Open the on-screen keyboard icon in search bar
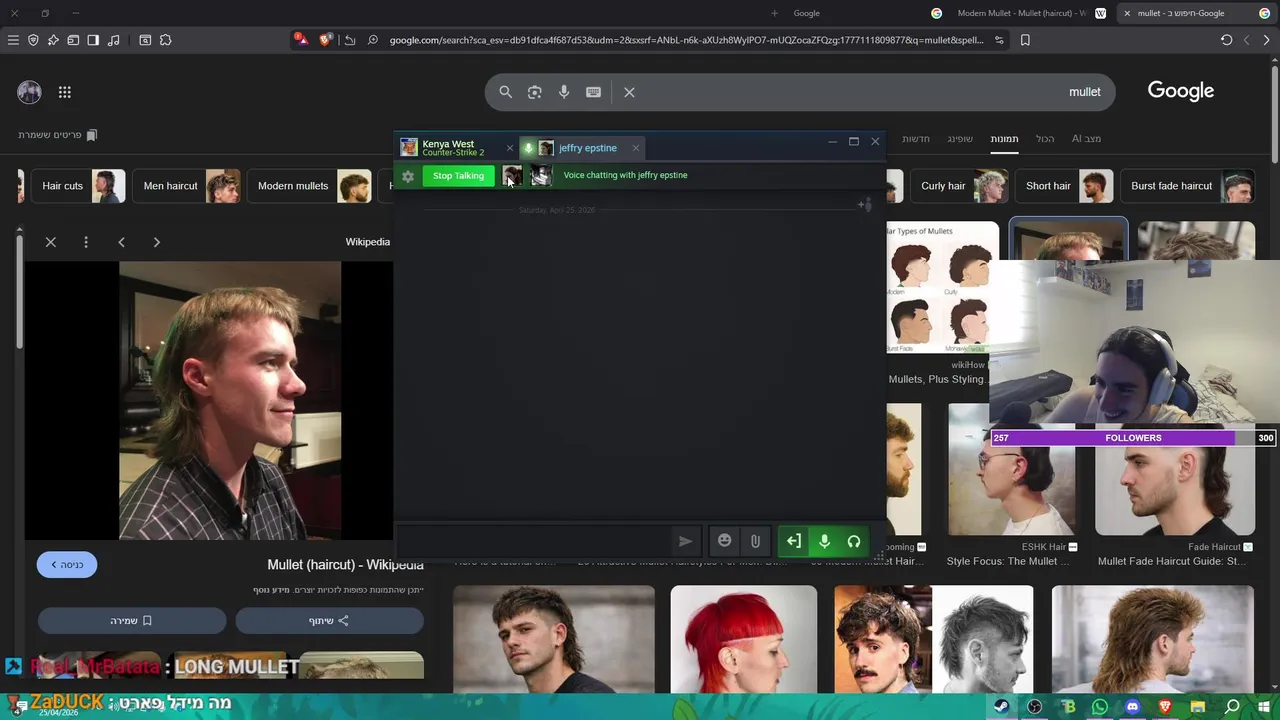The width and height of the screenshot is (1280, 720). 593,92
